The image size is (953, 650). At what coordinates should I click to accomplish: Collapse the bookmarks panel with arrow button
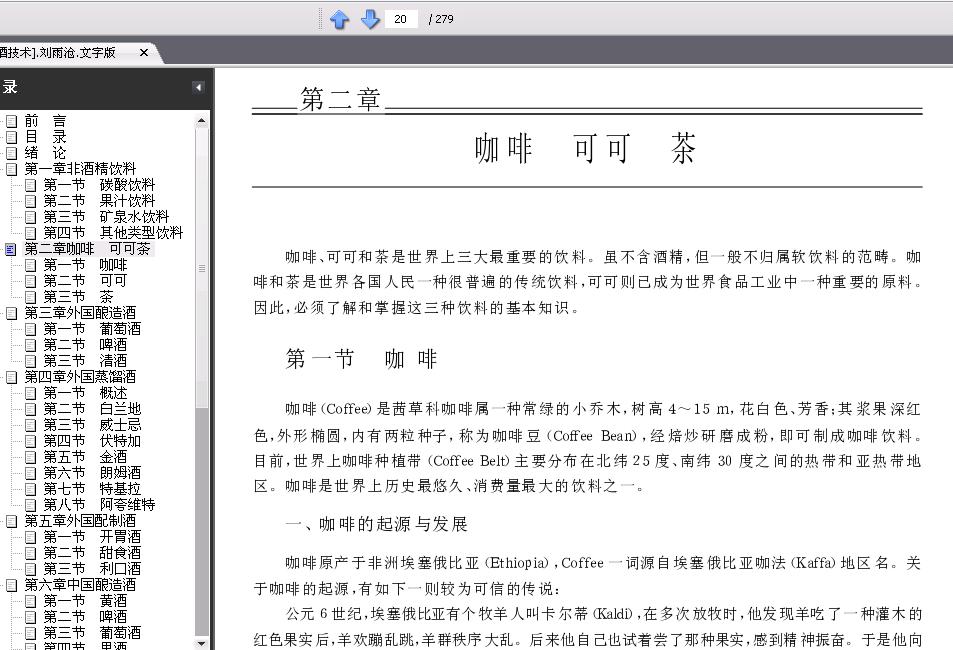tap(198, 88)
